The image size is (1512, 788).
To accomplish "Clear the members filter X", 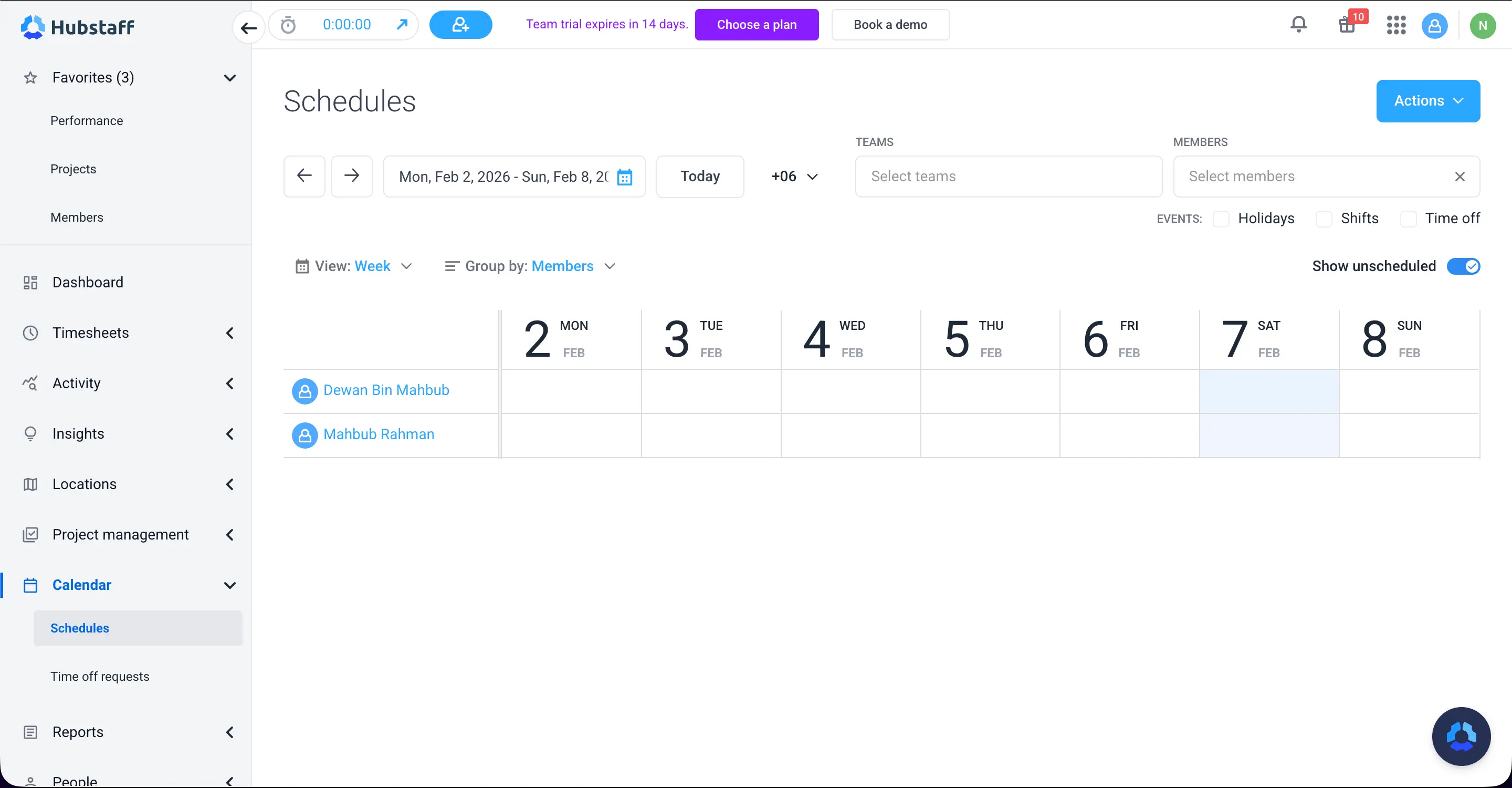I will tap(1459, 177).
